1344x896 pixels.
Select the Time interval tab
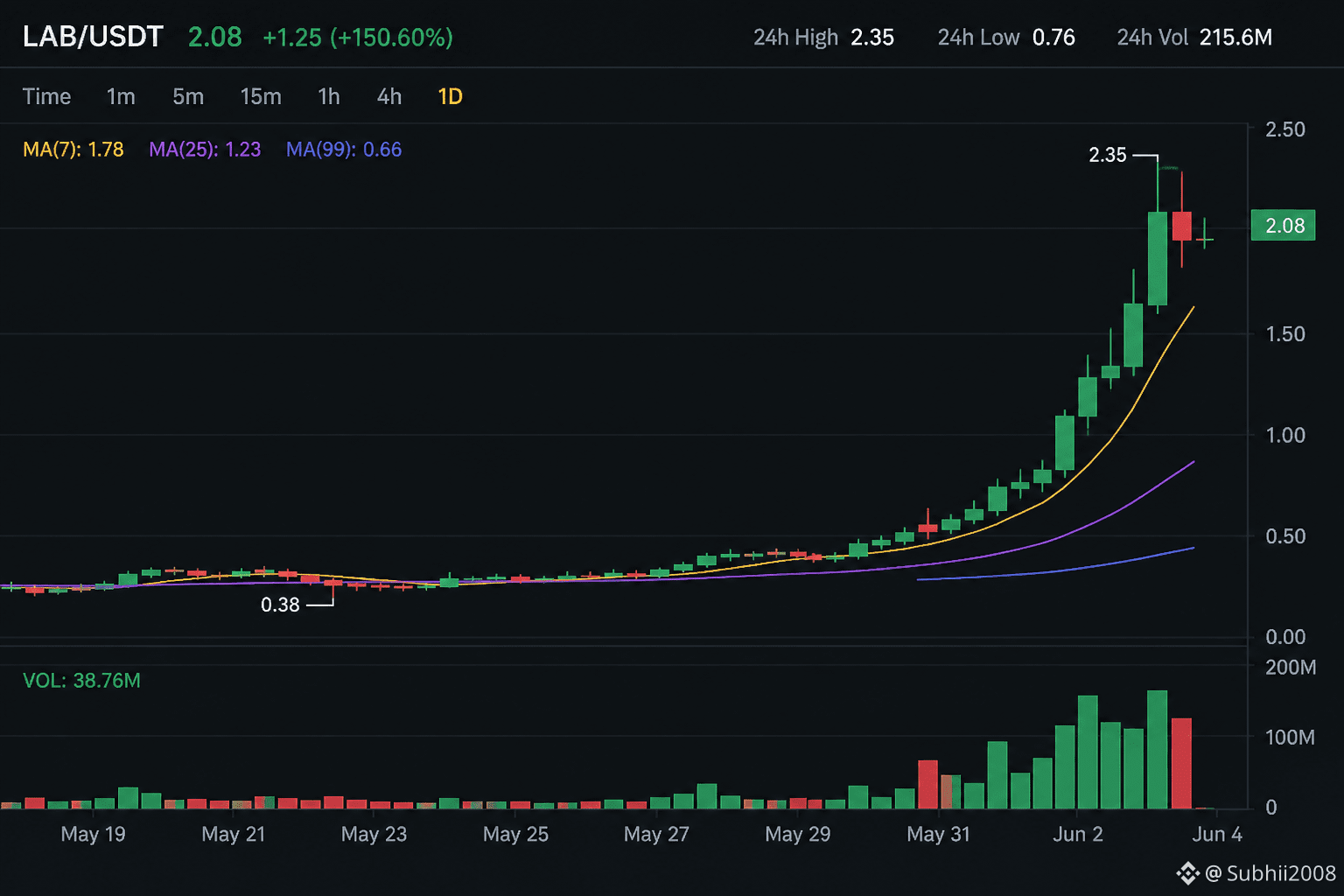pyautogui.click(x=46, y=96)
